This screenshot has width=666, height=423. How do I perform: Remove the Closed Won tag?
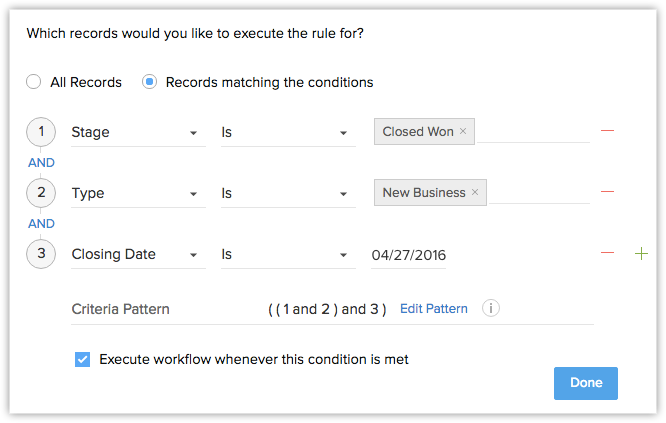463,132
